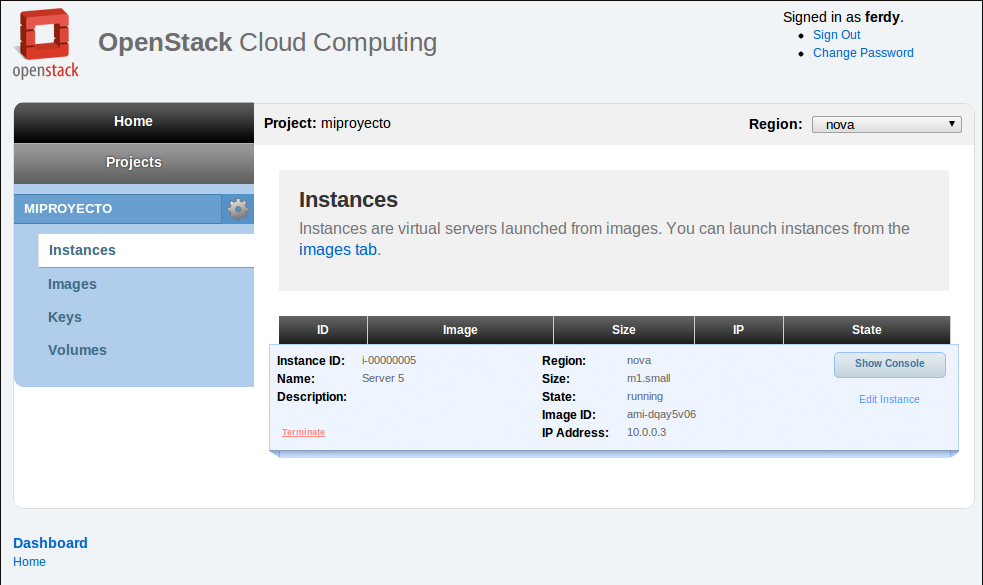Click the Dashboard footer link

(50, 543)
